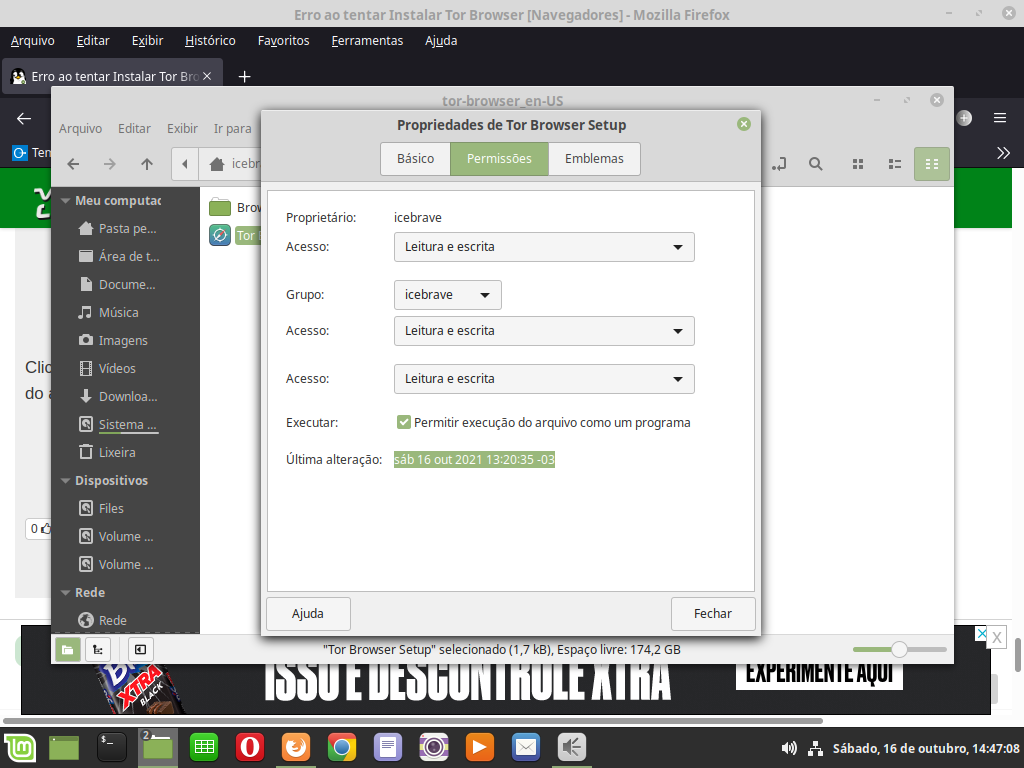The height and width of the screenshot is (768, 1024).
Task: Switch Nemo to compact view
Action: tap(932, 164)
